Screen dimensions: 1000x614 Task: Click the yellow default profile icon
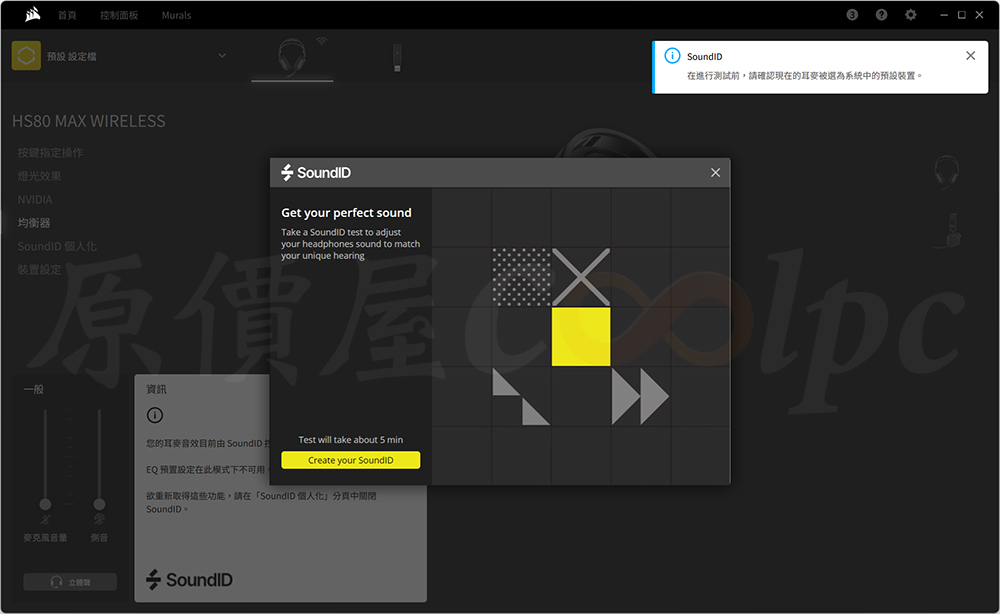pos(26,56)
